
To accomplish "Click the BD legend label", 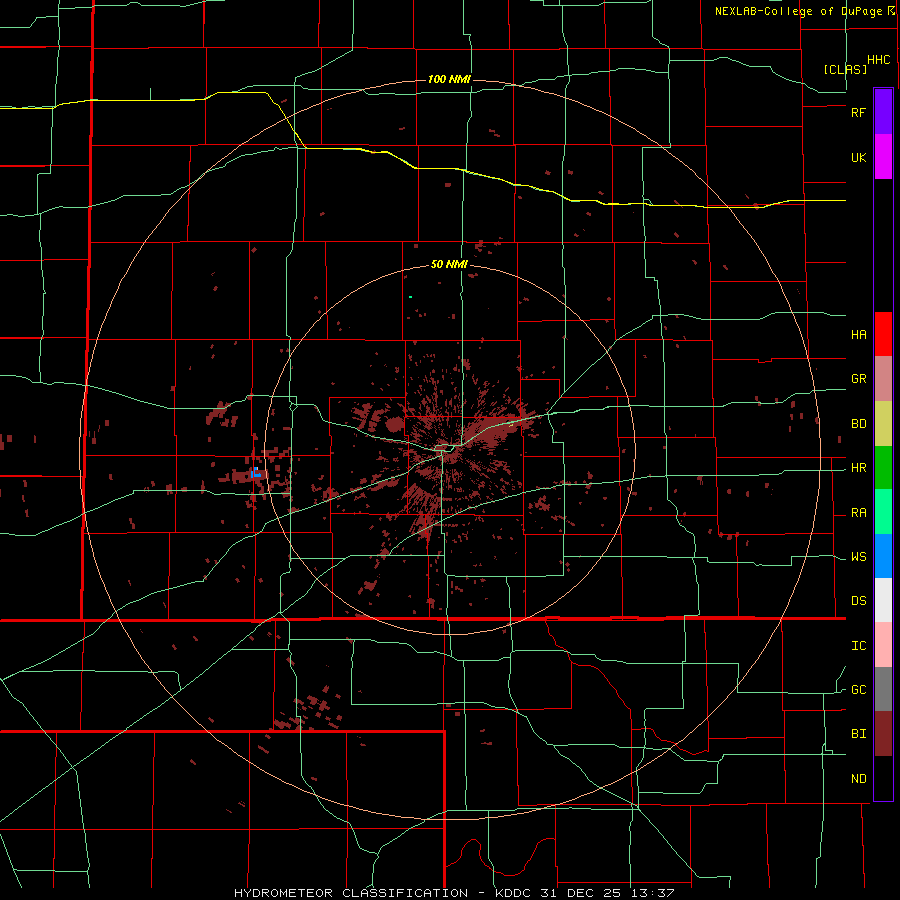I will coord(858,424).
